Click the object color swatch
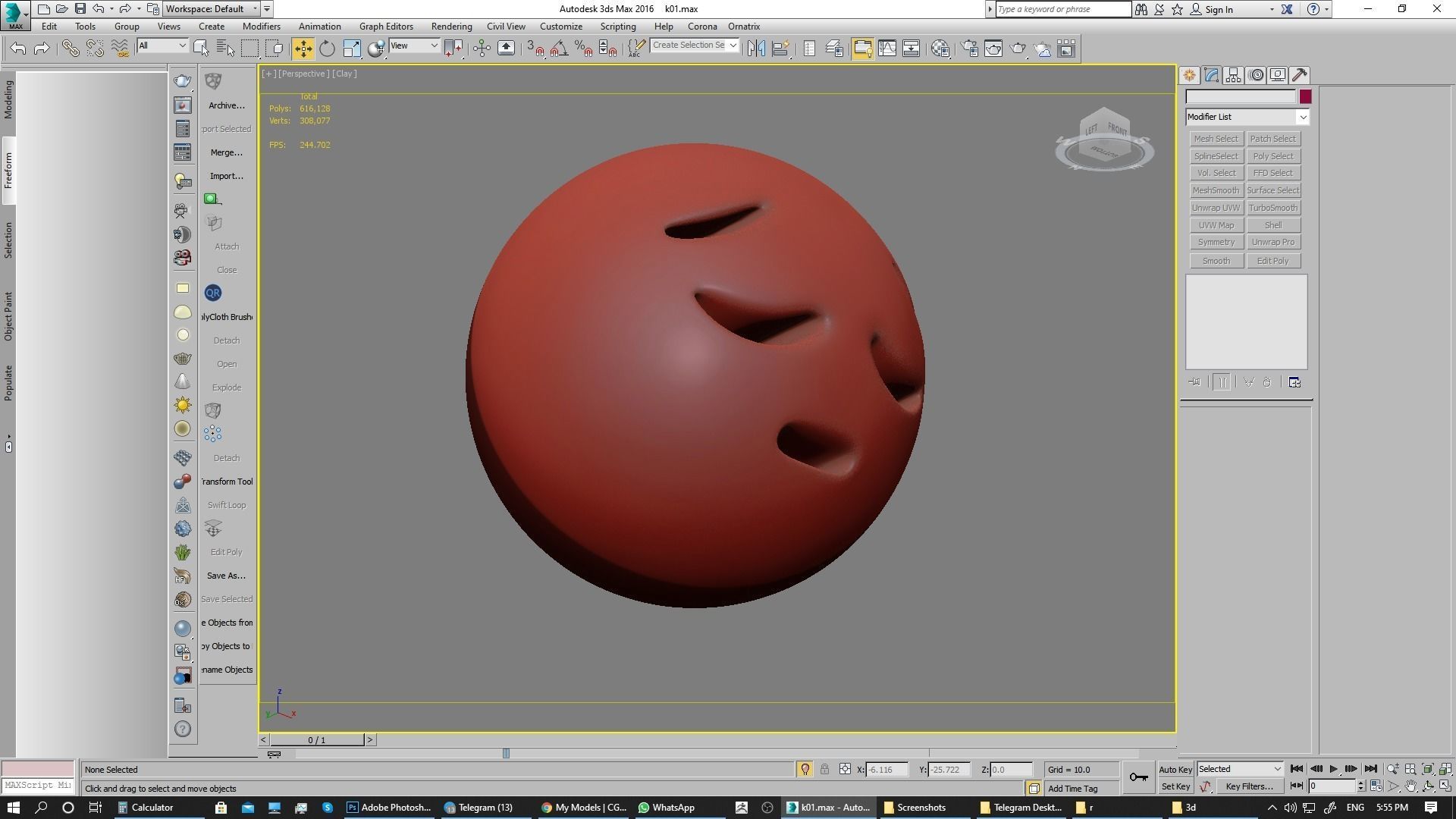The width and height of the screenshot is (1456, 819). (1305, 97)
